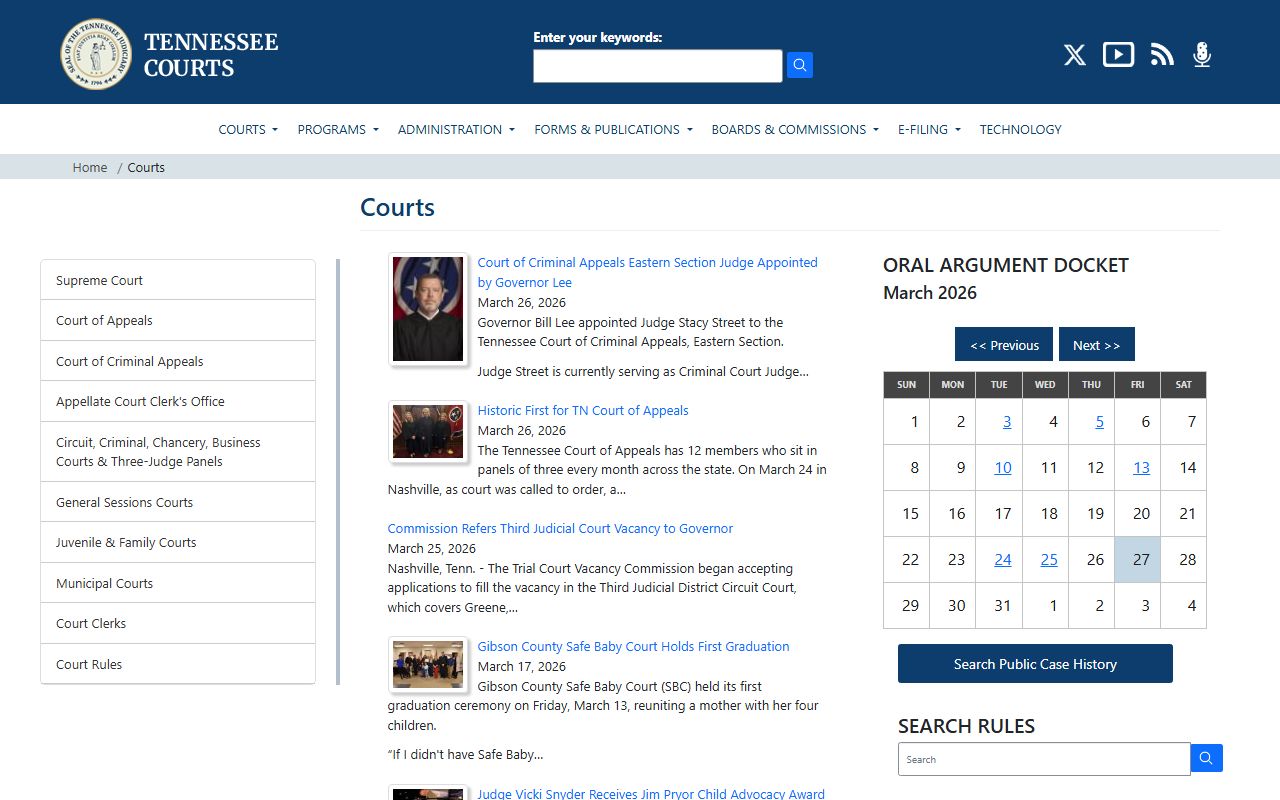
Task: Expand the Forms & Publications dropdown
Action: (x=613, y=129)
